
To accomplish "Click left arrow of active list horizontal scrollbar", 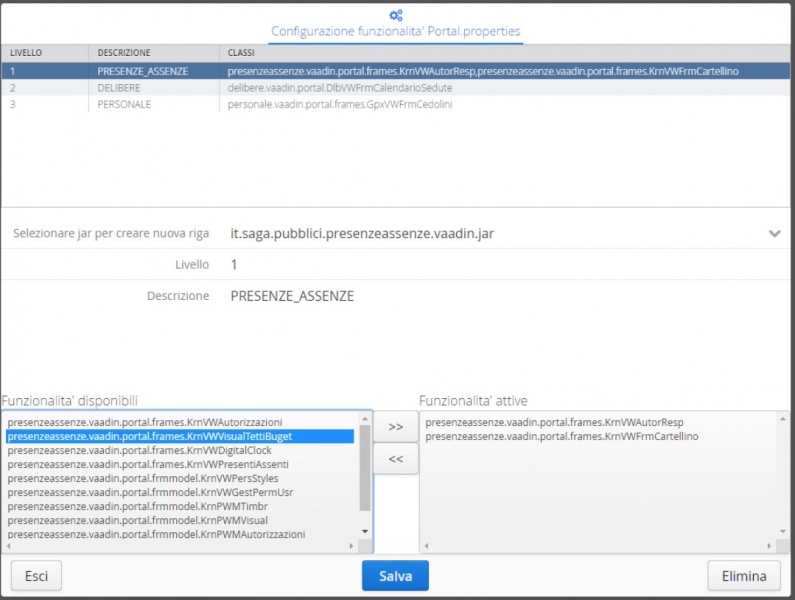I will click(426, 546).
